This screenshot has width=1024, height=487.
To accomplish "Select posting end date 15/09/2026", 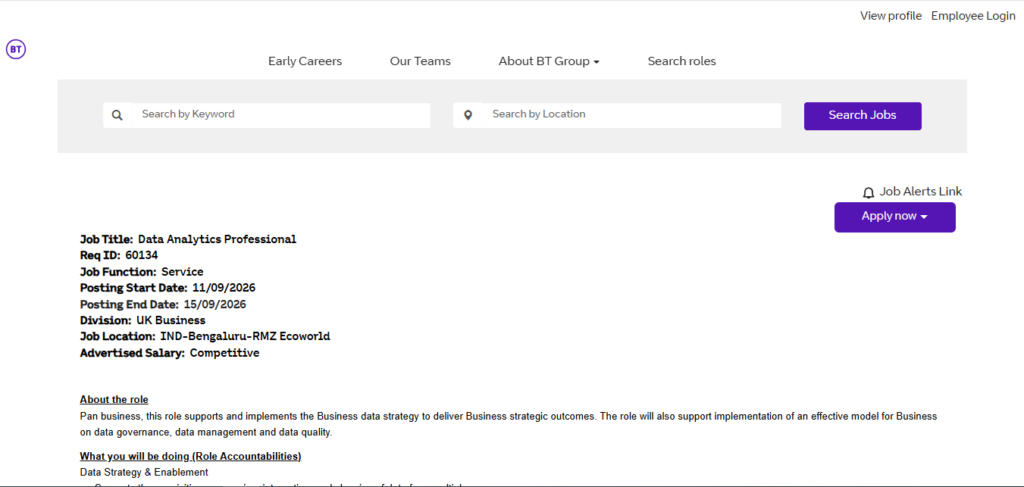I will (215, 304).
